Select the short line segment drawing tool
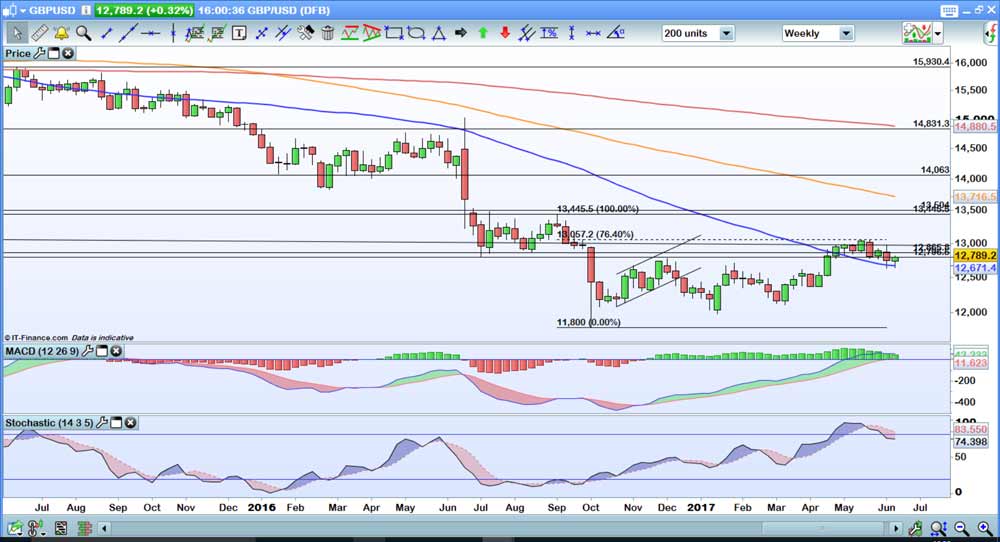The width and height of the screenshot is (1000, 542). pyautogui.click(x=107, y=33)
